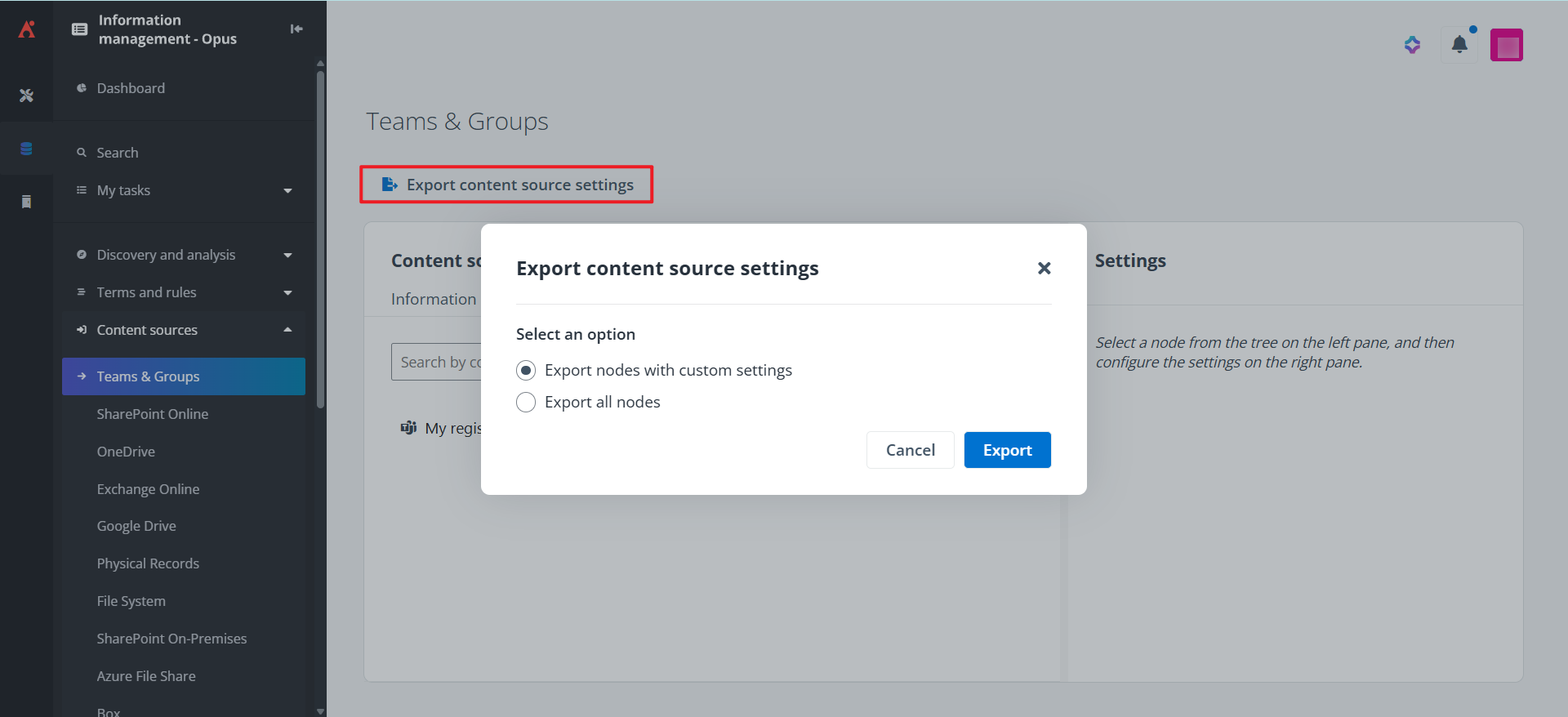
Task: Open SharePoint Online in sidebar
Action: tap(153, 414)
